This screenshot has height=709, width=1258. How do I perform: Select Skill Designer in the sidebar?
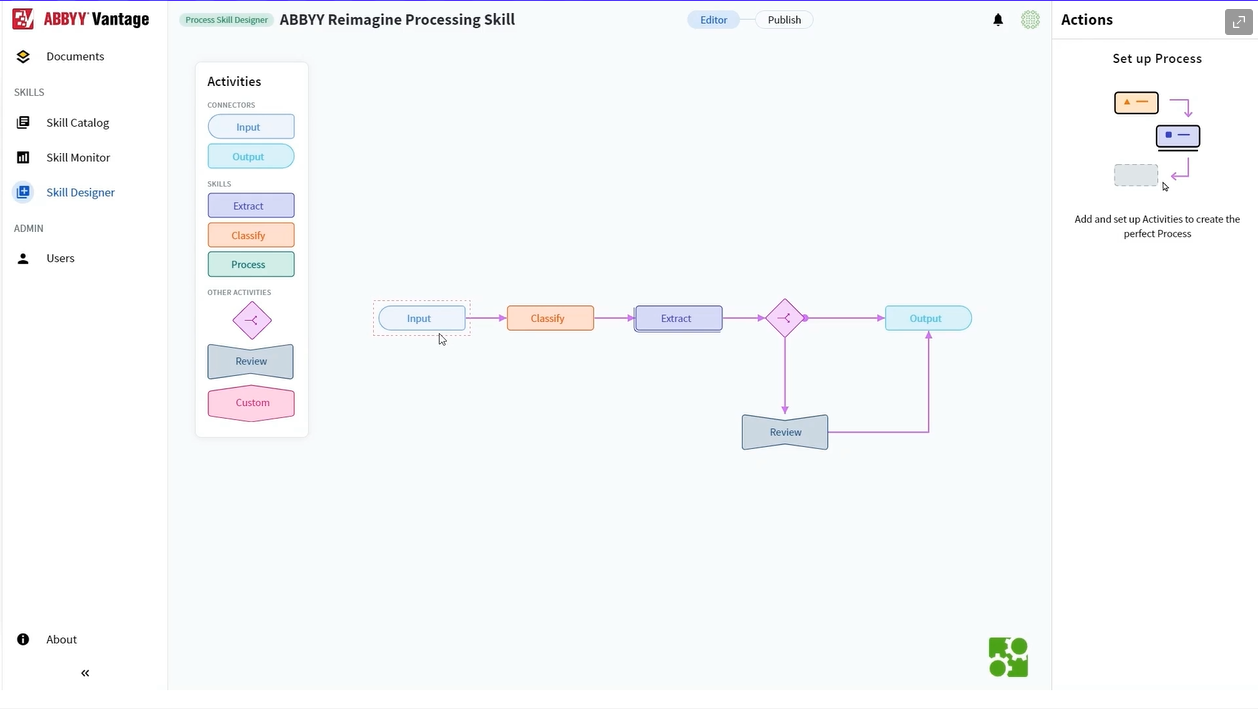point(80,192)
